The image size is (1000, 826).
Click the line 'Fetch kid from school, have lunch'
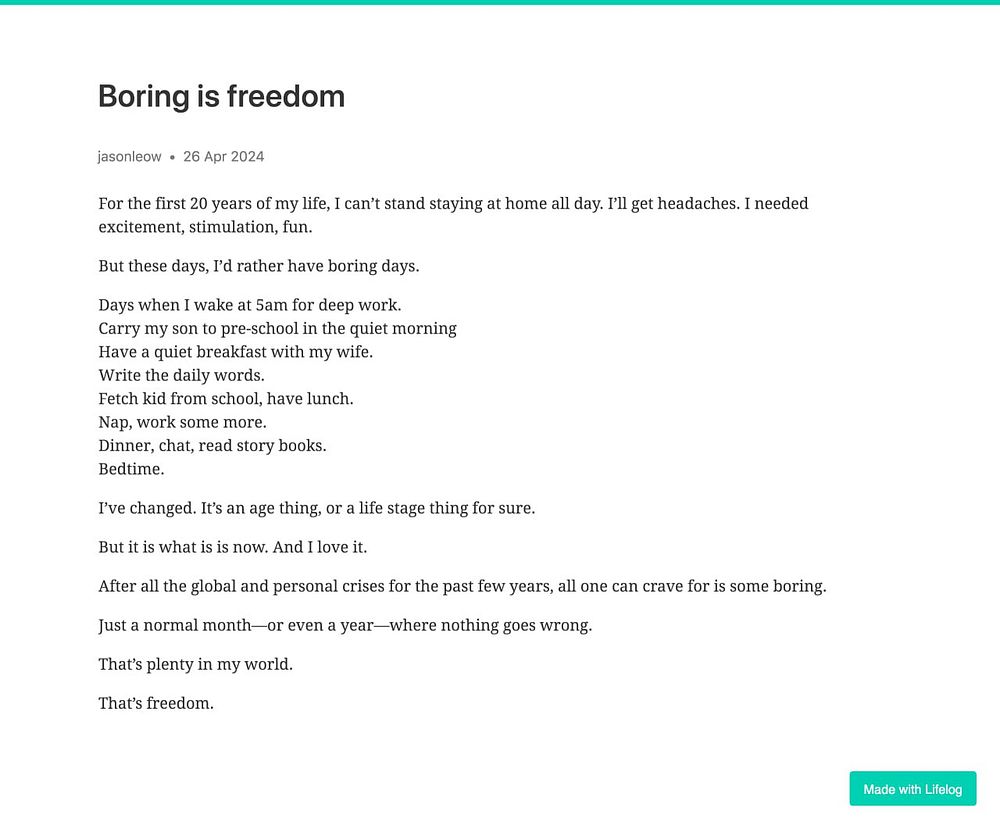point(225,399)
